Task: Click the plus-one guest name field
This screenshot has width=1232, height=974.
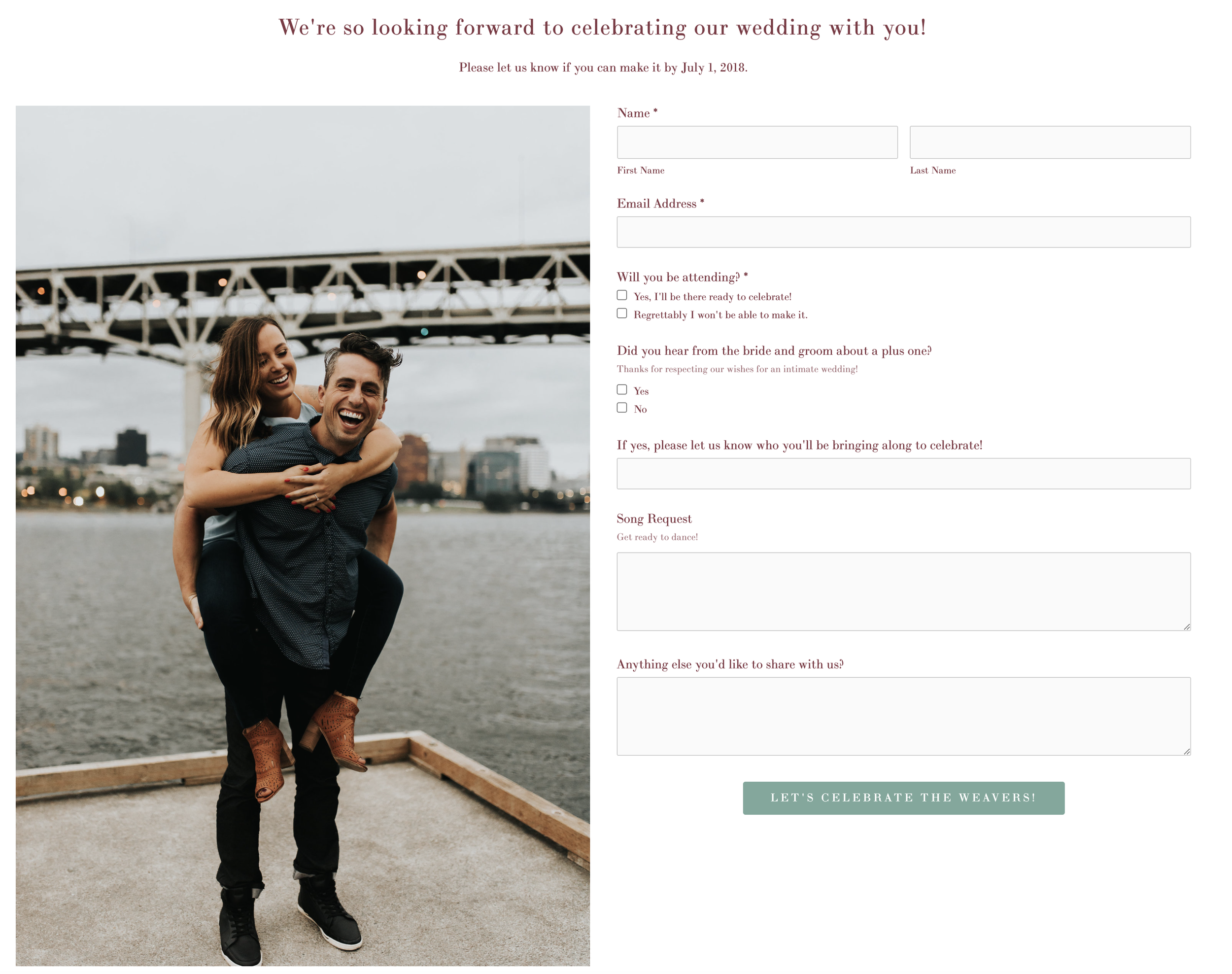Action: click(904, 473)
